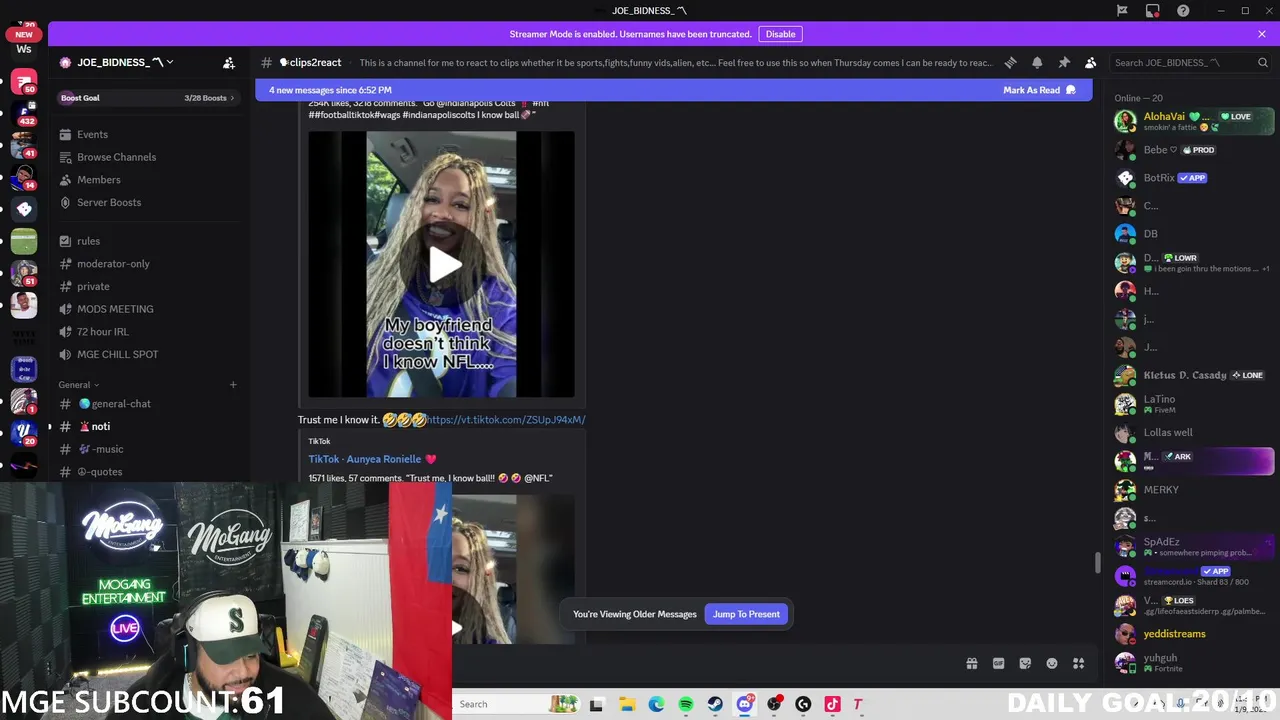Open the Inbox icon in title bar
Viewport: 1280px width, 720px height.
click(1153, 11)
